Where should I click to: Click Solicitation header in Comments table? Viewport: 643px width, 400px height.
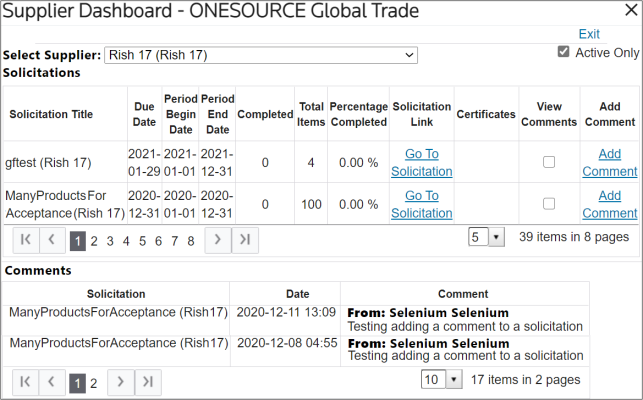[x=116, y=294]
